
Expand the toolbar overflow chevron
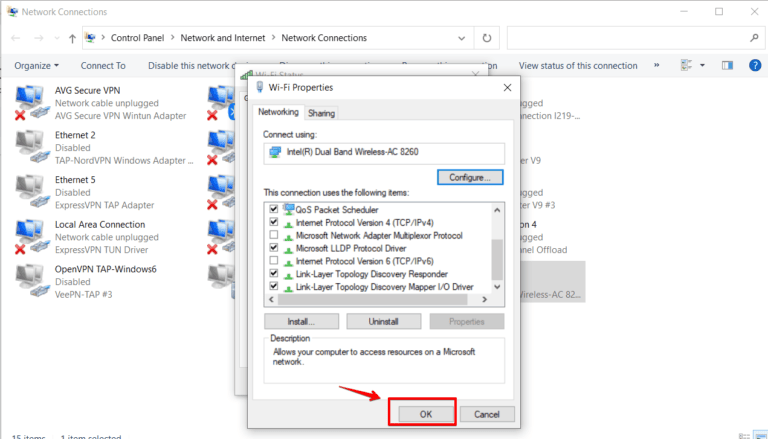658,66
